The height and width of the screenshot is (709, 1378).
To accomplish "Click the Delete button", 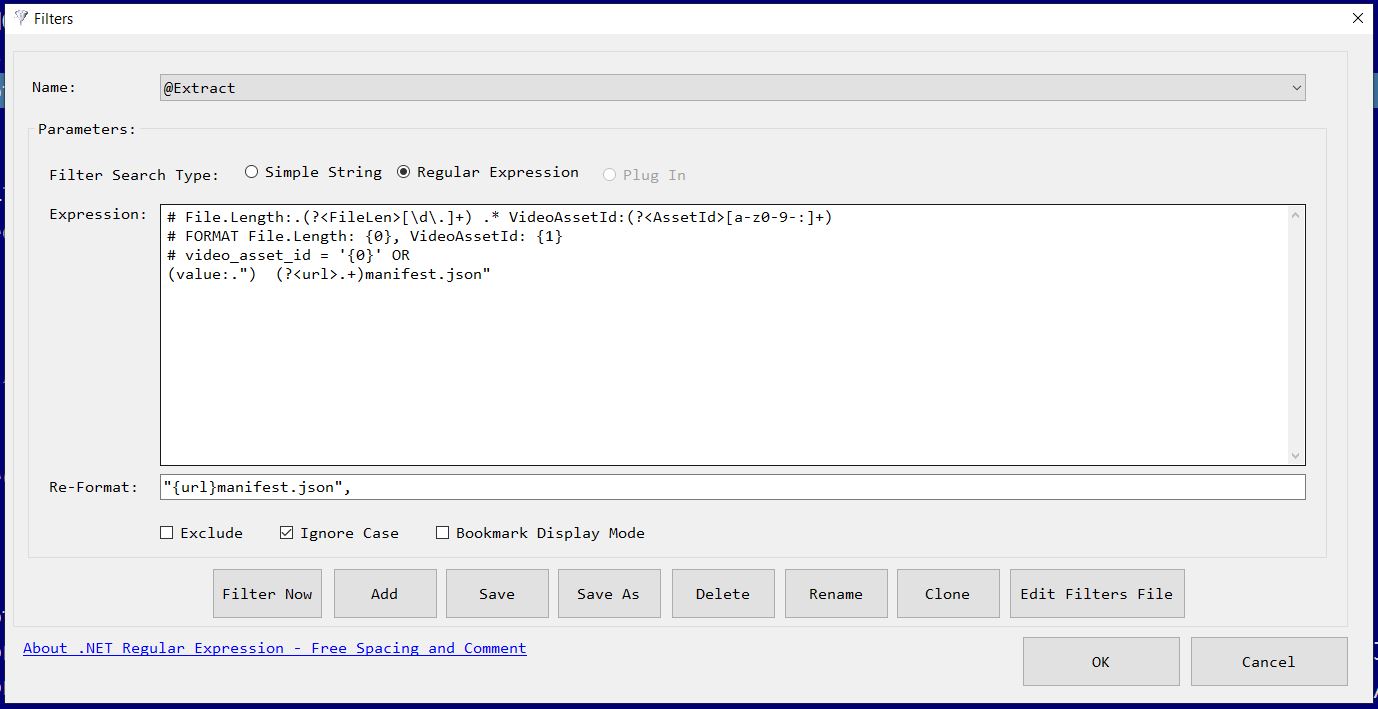I will click(723, 594).
